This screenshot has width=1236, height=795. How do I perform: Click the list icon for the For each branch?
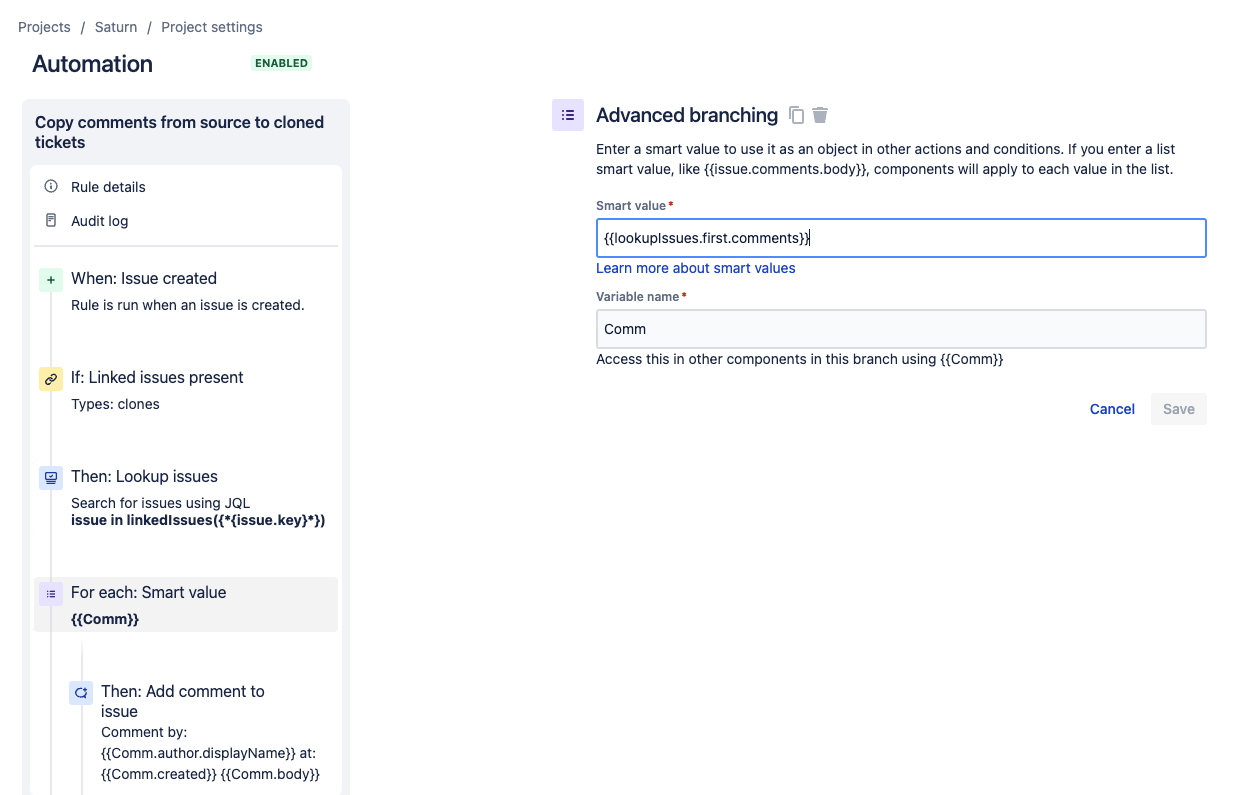51,593
